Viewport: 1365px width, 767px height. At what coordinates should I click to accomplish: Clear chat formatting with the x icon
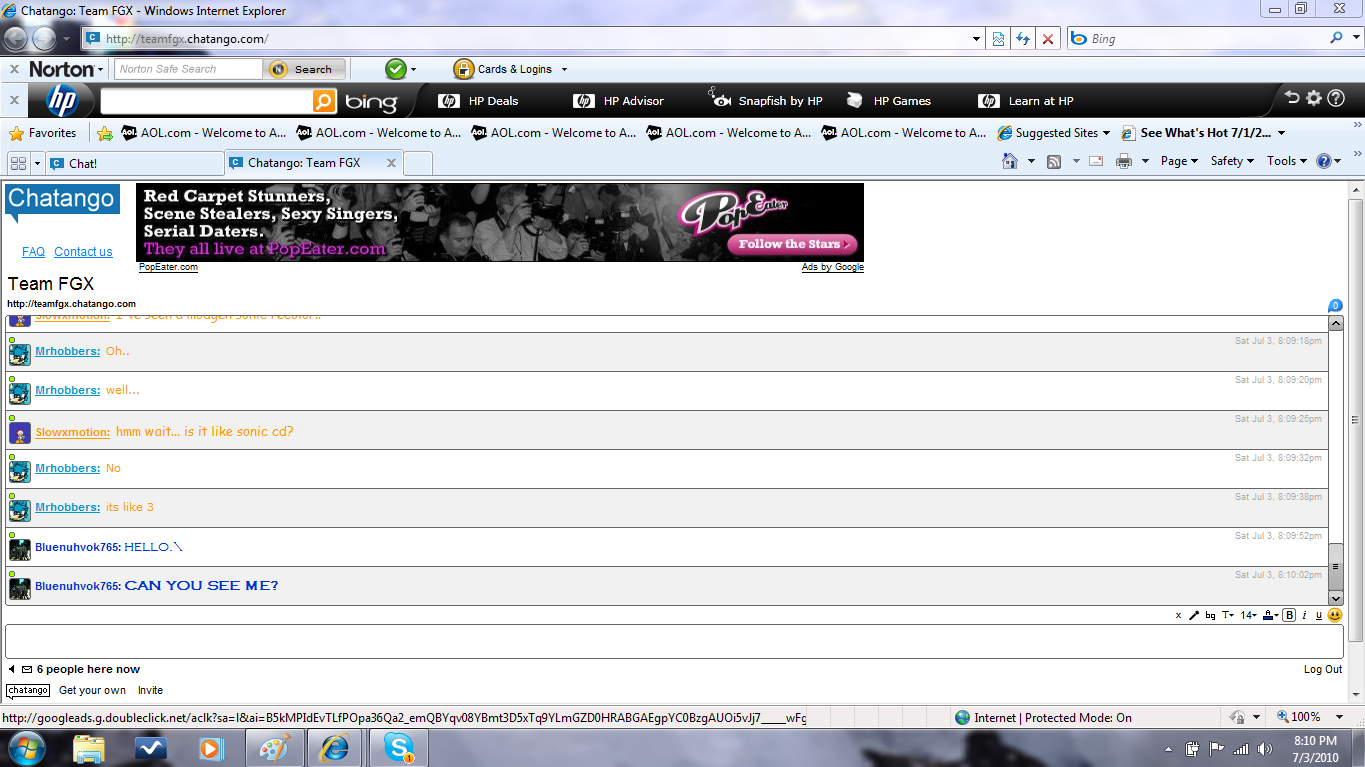tap(1179, 616)
